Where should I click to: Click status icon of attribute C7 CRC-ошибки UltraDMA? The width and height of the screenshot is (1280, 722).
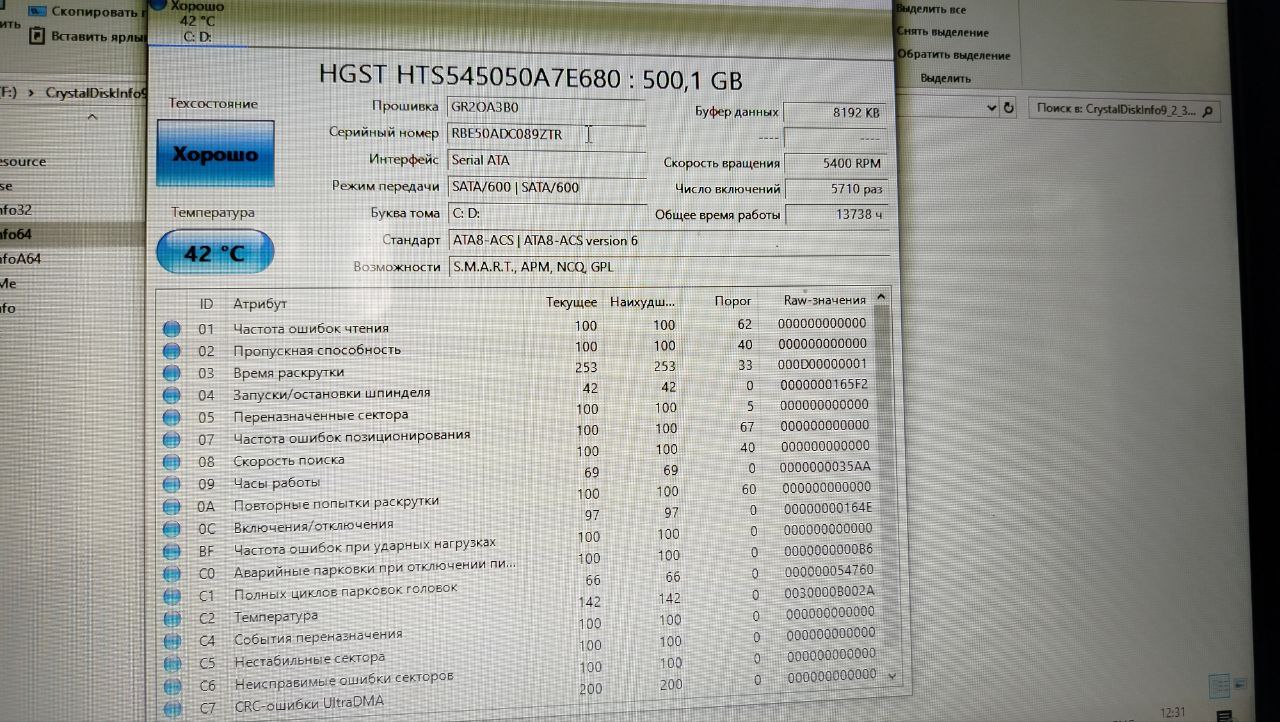coord(171,709)
